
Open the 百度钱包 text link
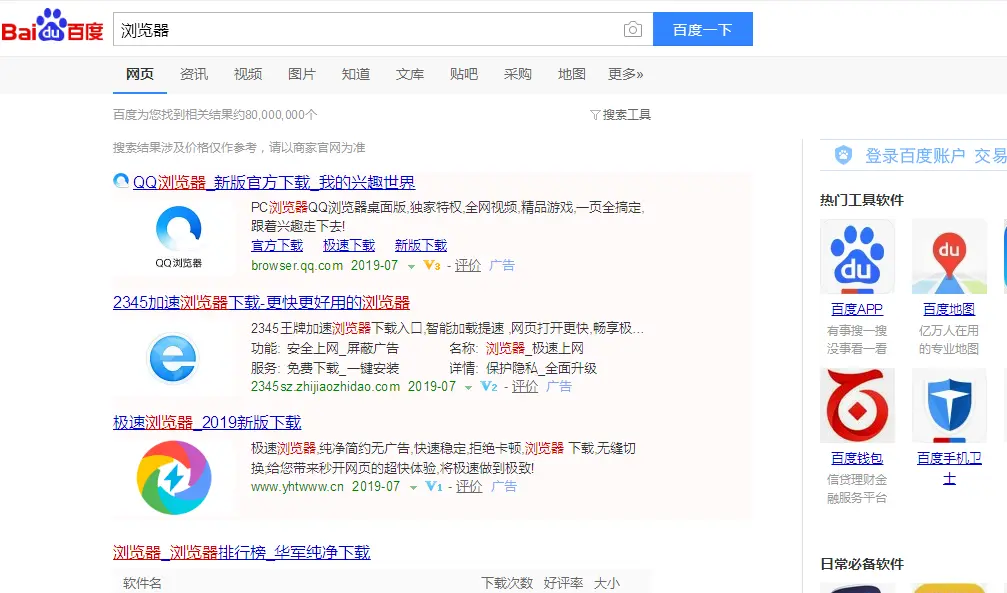pos(857,458)
